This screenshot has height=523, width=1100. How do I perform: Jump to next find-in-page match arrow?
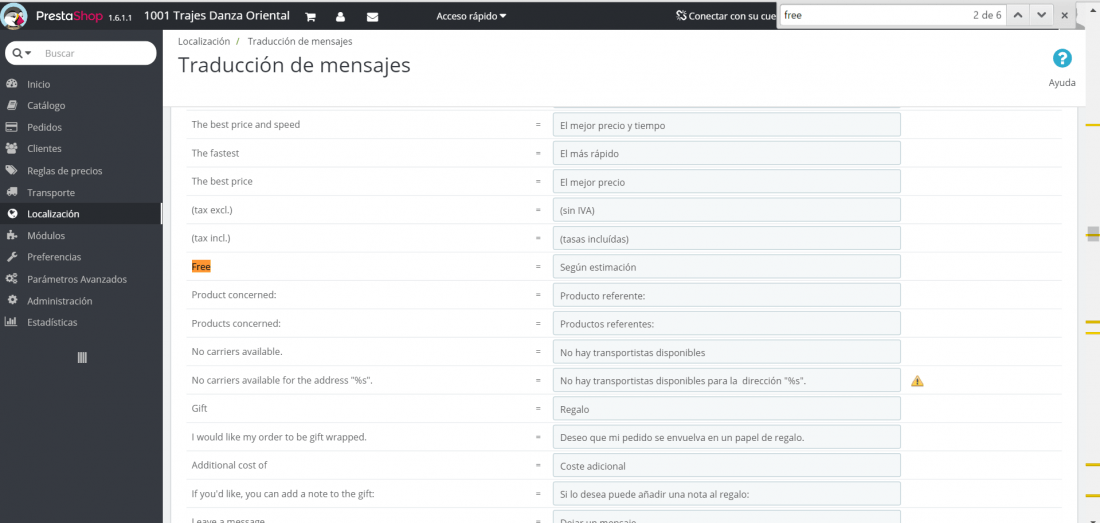pyautogui.click(x=1042, y=15)
